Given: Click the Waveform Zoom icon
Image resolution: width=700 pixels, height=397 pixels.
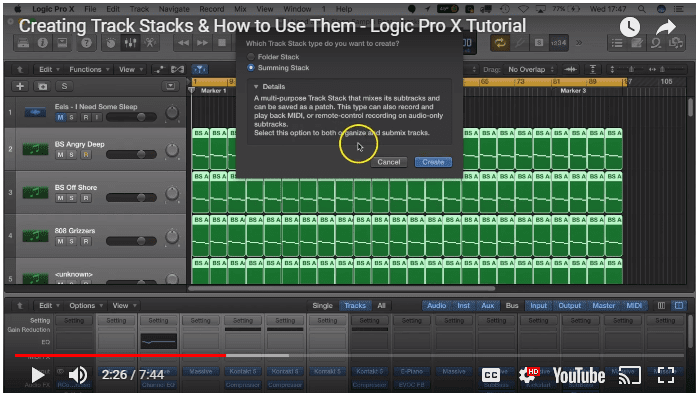Looking at the screenshot, I should (x=570, y=69).
